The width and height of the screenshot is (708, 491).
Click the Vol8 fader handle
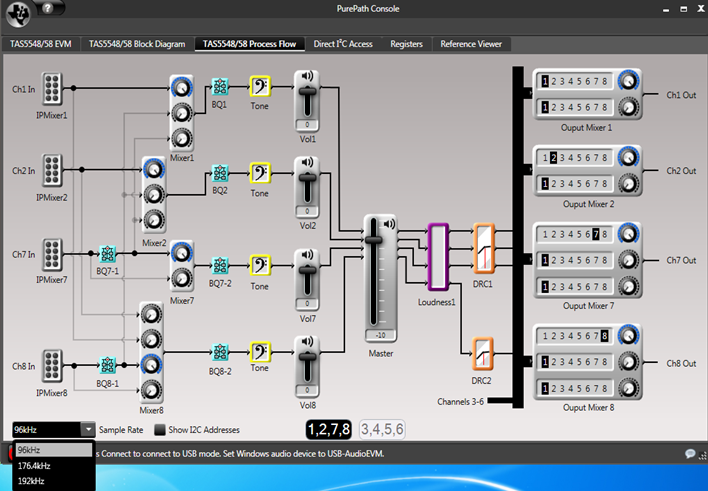(307, 357)
